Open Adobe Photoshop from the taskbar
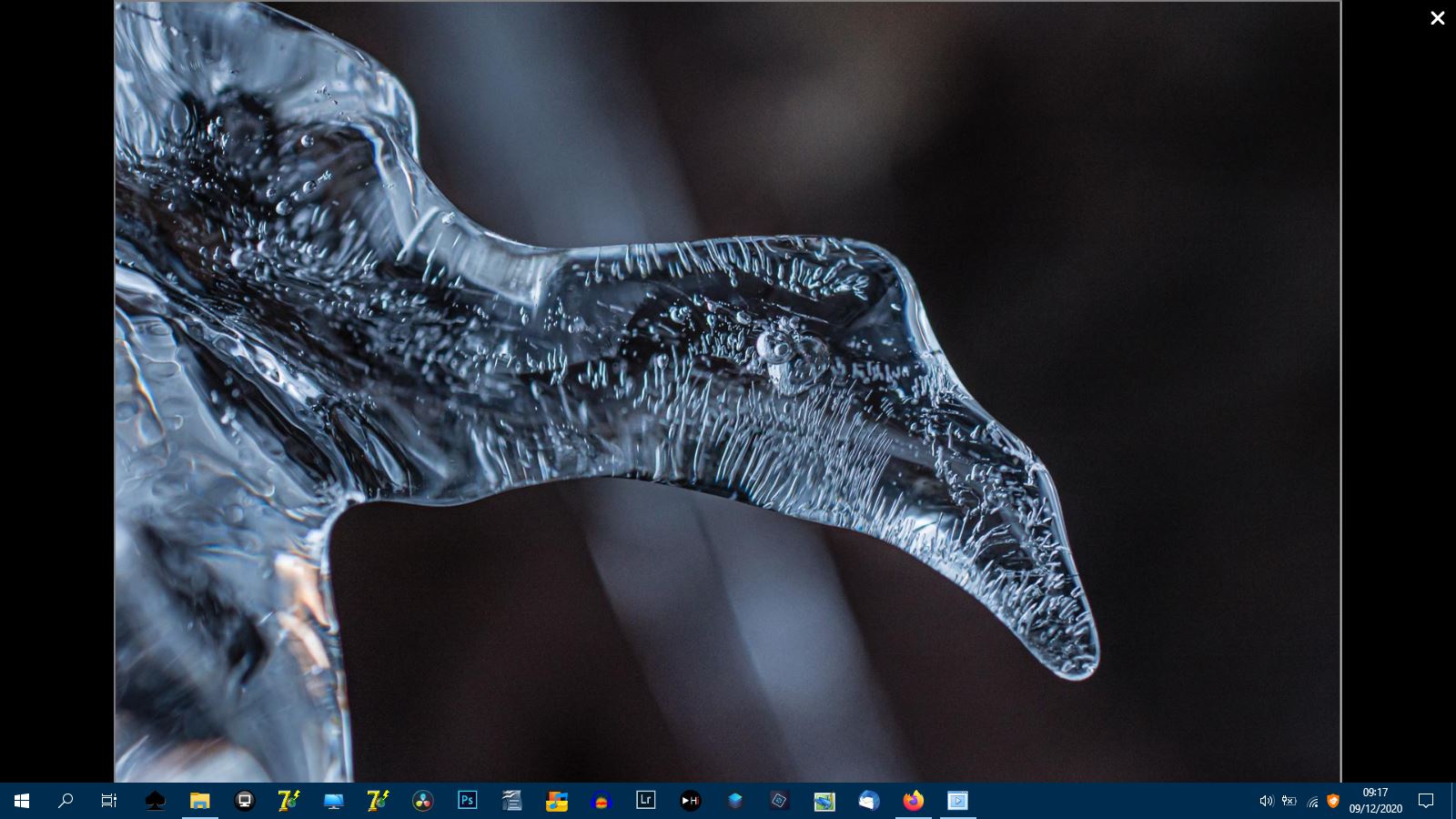This screenshot has height=819, width=1456. pos(467,801)
